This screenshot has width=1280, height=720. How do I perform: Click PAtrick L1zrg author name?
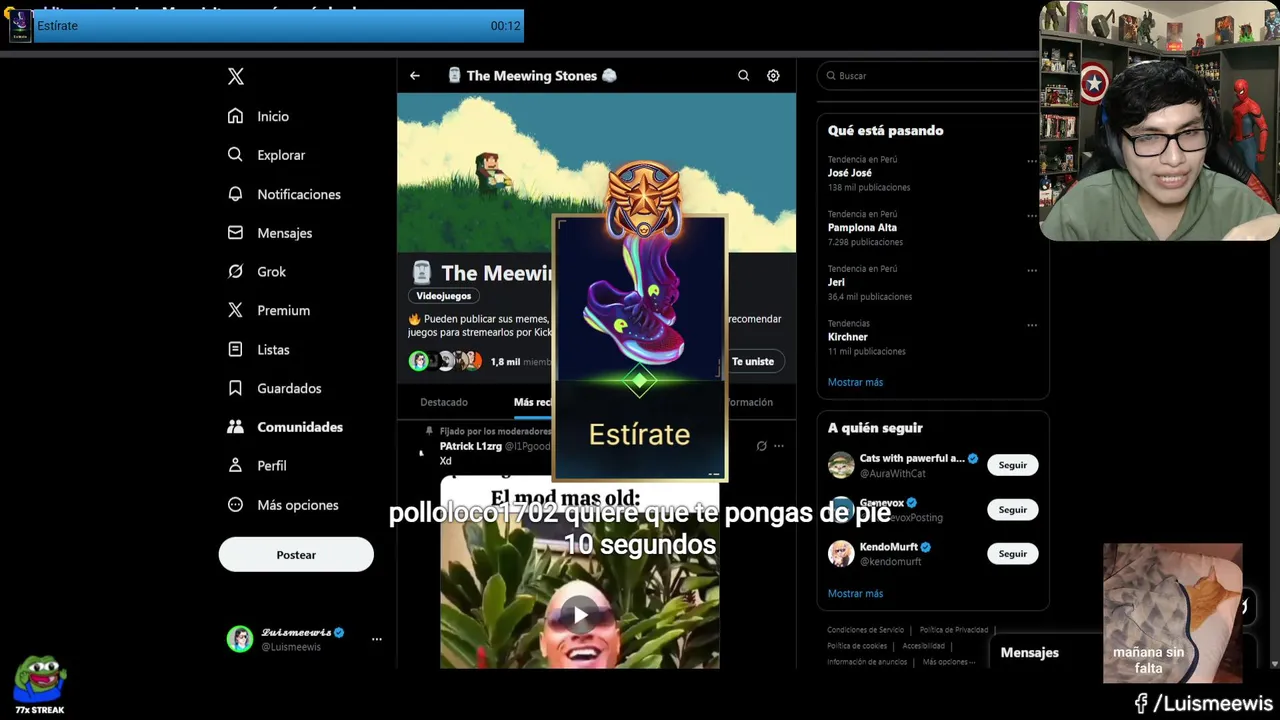point(470,446)
